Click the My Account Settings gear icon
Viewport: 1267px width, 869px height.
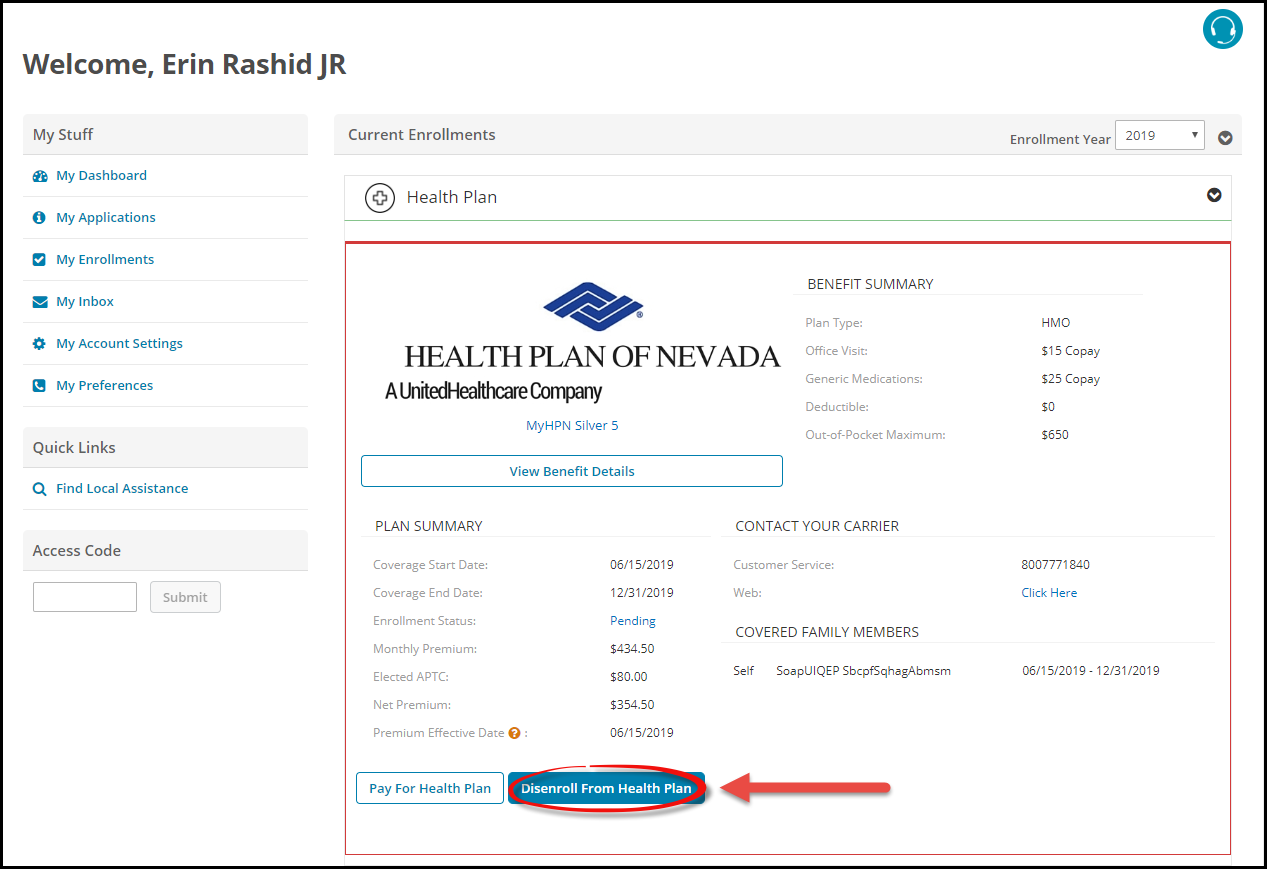39,344
